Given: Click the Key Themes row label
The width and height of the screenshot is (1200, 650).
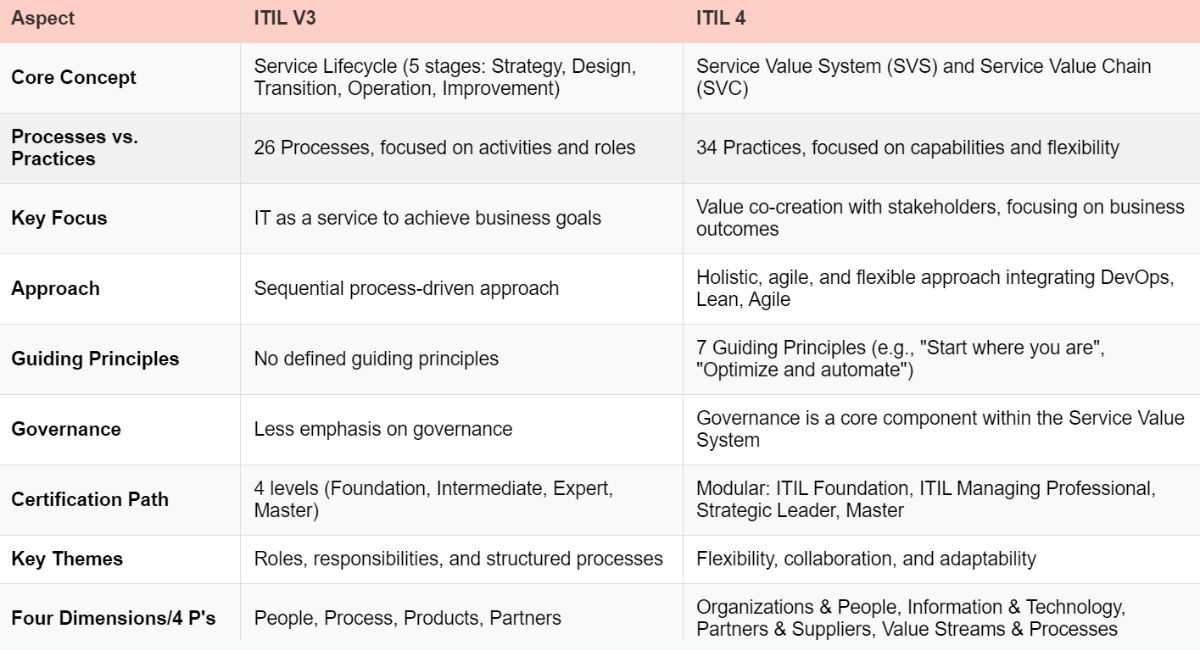Looking at the screenshot, I should [x=67, y=559].
